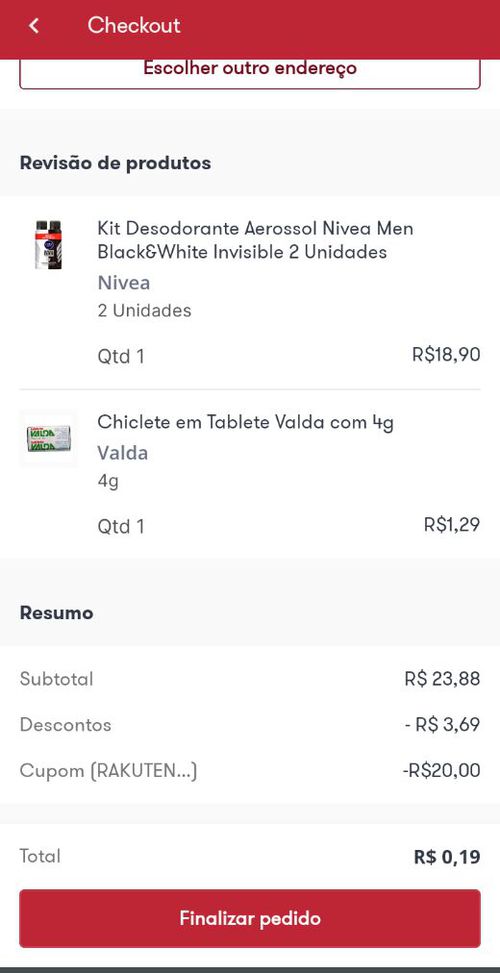The width and height of the screenshot is (500, 973).
Task: Click the Descontos - R$ 3,69 amount
Action: (x=442, y=725)
